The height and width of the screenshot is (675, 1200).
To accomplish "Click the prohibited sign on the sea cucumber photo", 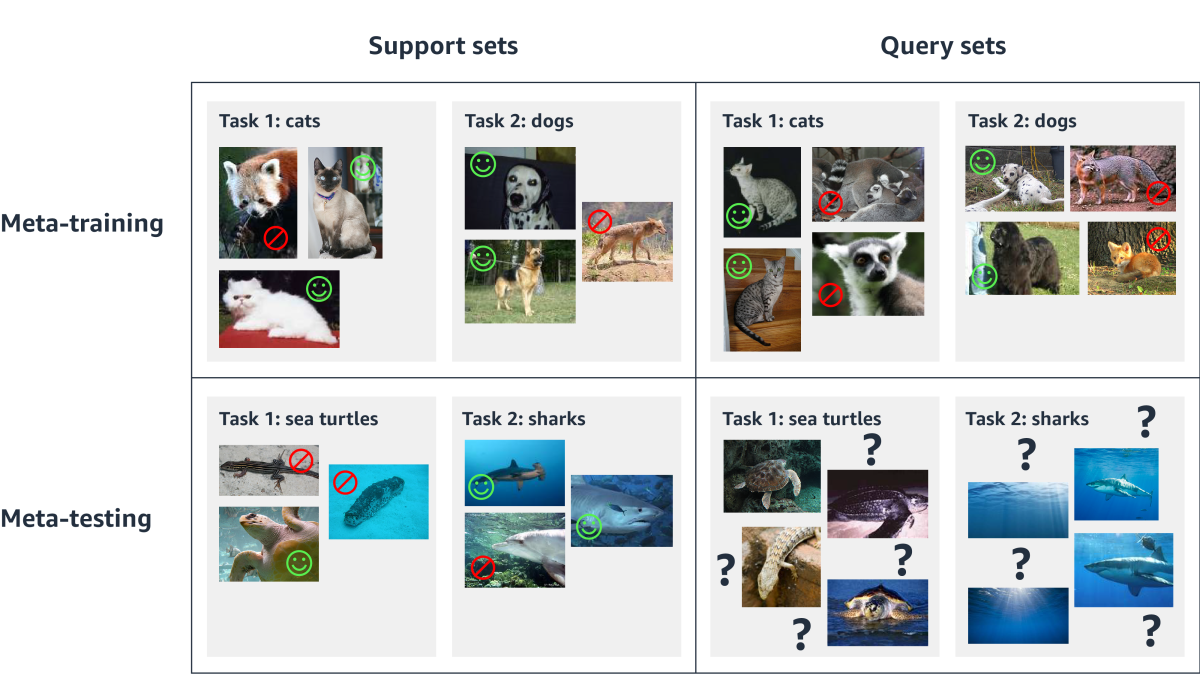I will coord(345,482).
